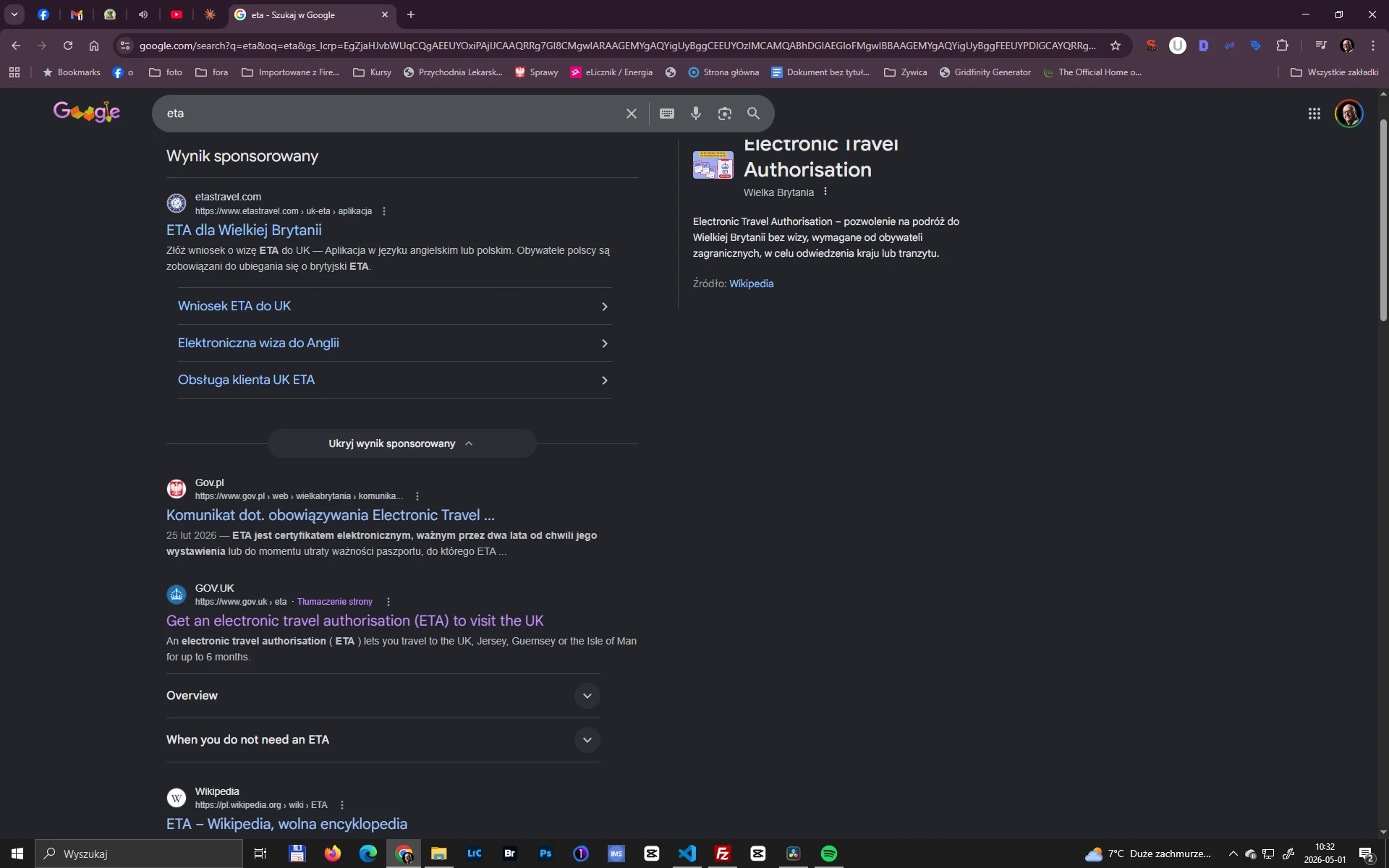The image size is (1389, 868).
Task: Open the Chrome profile avatar in the toolbar
Action: [x=1347, y=46]
